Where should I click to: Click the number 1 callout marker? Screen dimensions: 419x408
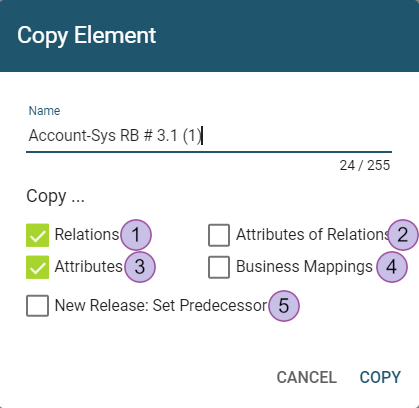(x=136, y=235)
